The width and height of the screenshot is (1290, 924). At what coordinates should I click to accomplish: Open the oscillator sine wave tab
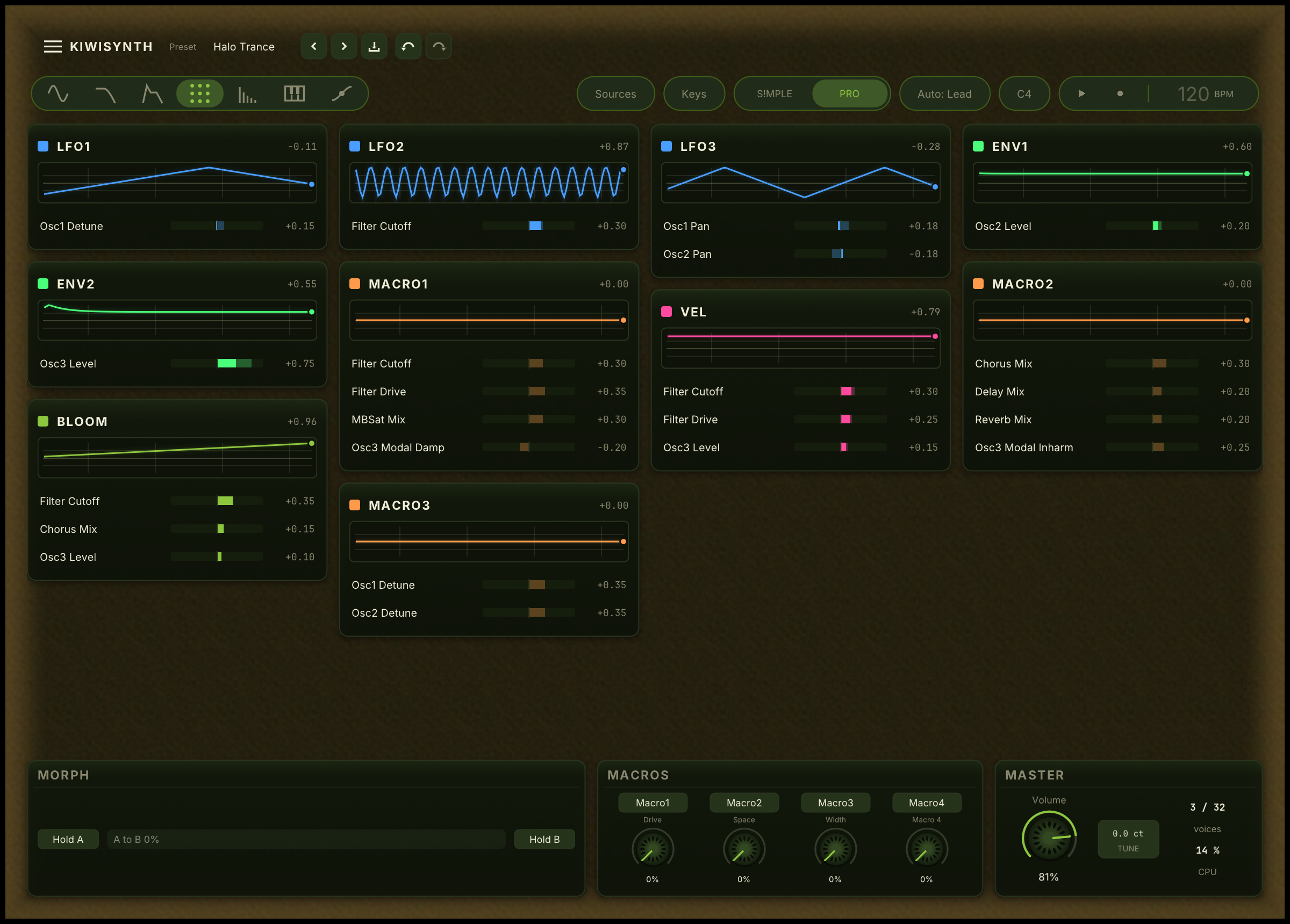pos(58,94)
